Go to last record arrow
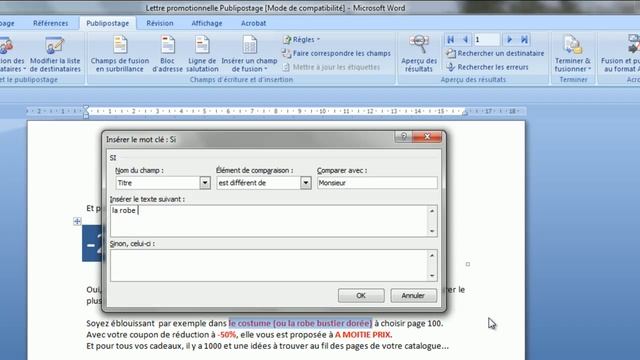Viewport: 640px width, 360px height. 524,40
